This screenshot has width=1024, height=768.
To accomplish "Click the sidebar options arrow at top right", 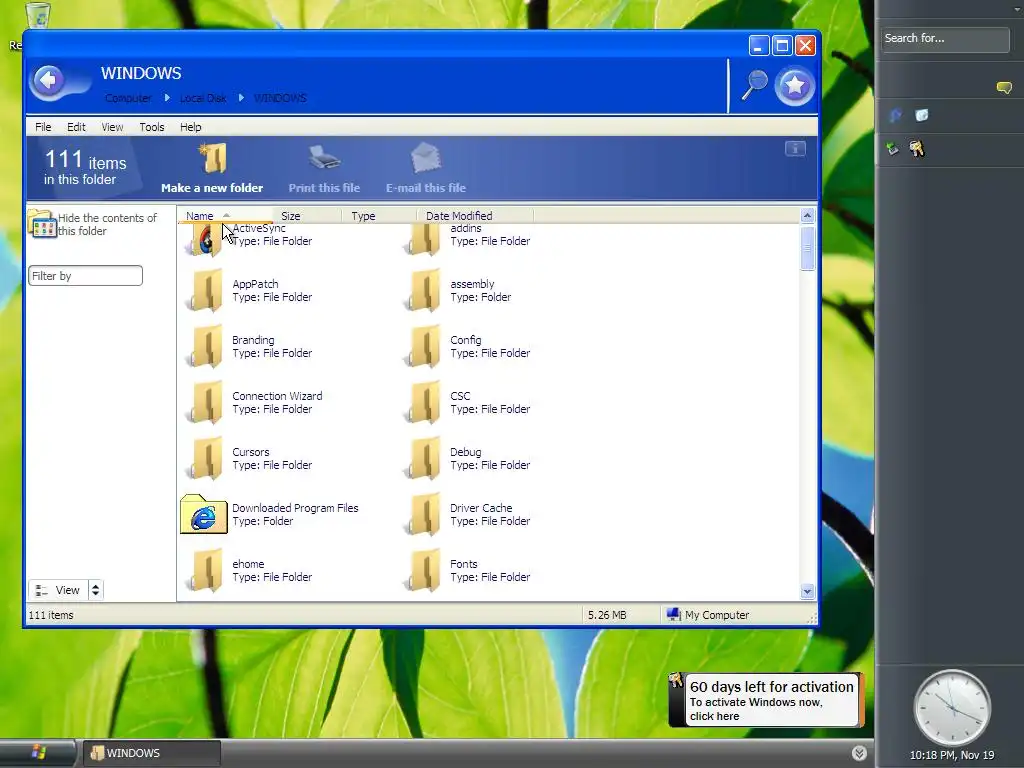I will coord(1017,9).
